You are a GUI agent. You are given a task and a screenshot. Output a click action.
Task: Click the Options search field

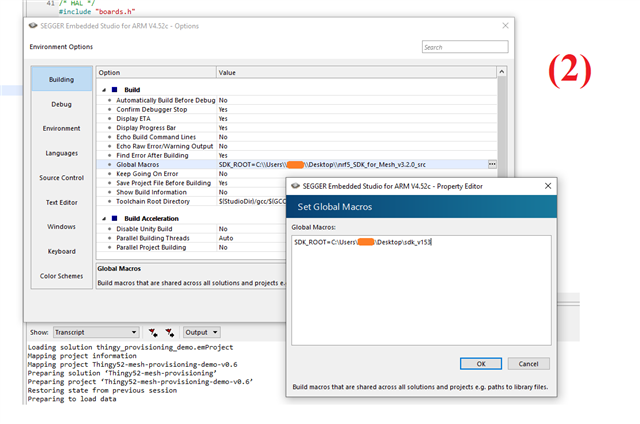(465, 47)
